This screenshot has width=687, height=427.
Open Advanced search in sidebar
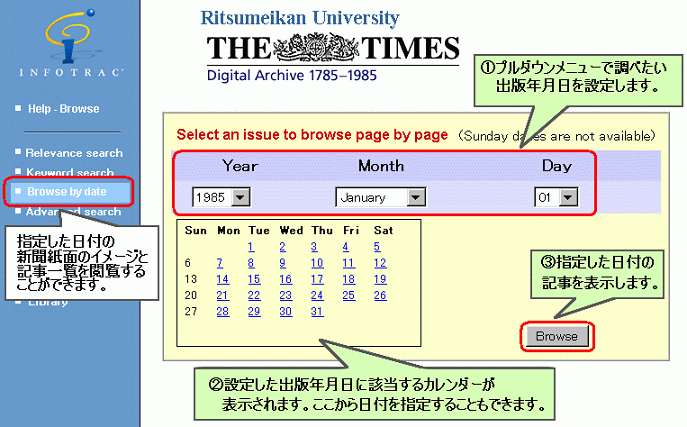pos(73,212)
